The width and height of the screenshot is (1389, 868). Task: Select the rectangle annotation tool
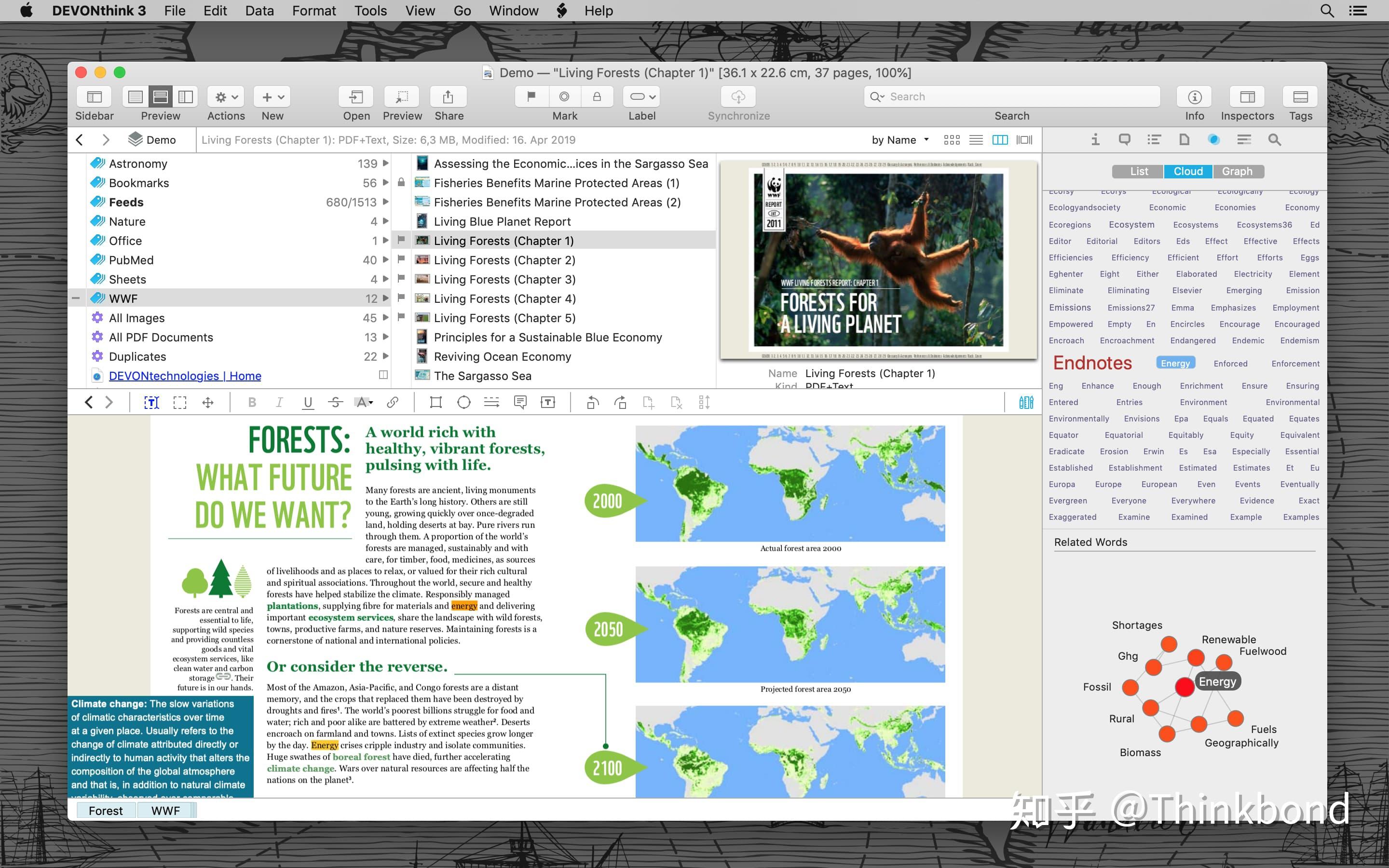[436, 403]
